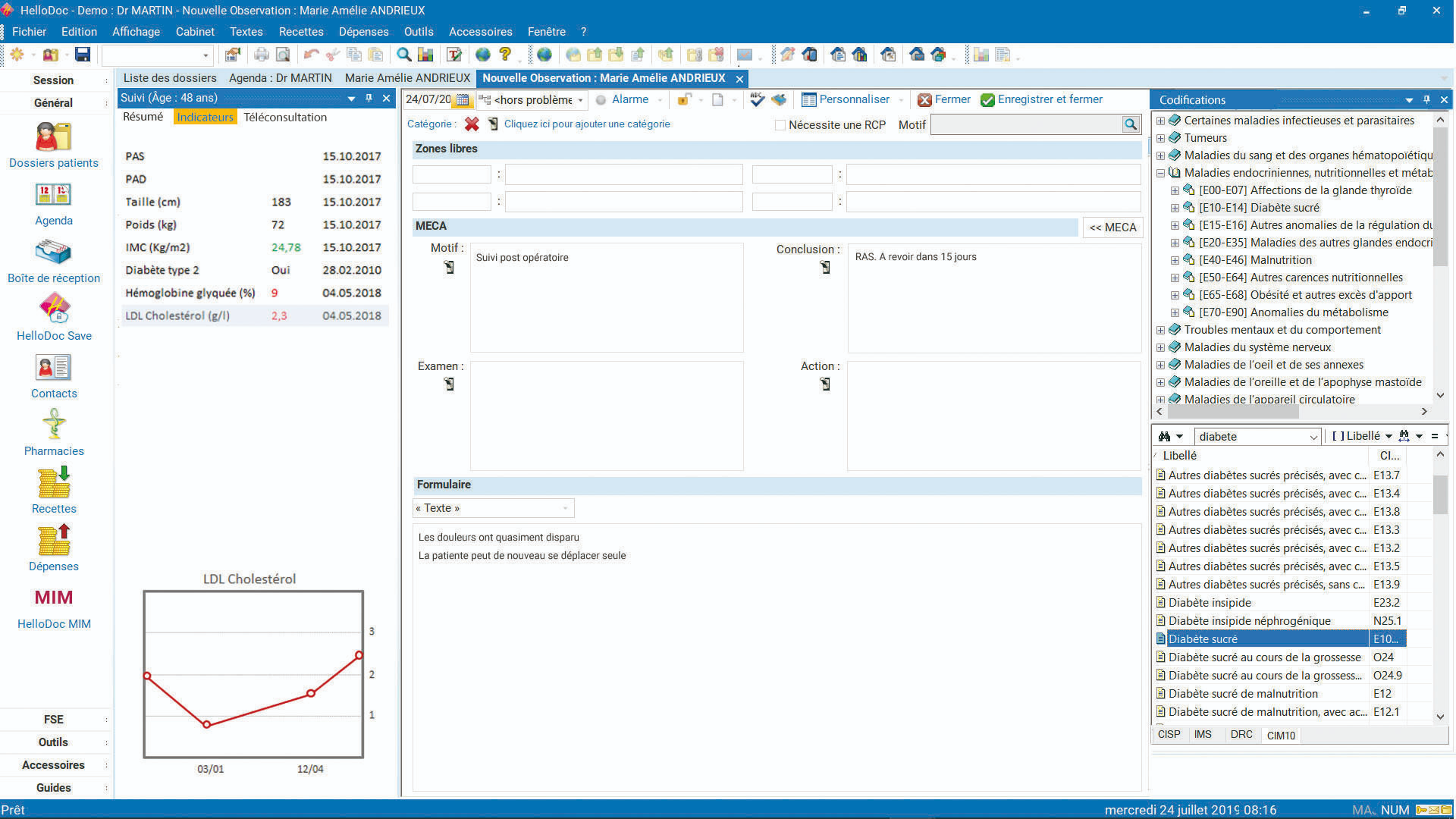The image size is (1456, 819).
Task: Expand the Tumeurs tree node
Action: coord(1160,138)
